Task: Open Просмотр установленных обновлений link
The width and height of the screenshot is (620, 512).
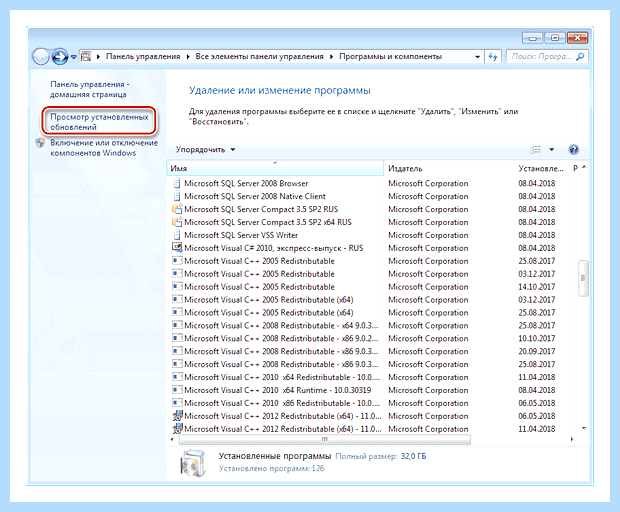Action: pyautogui.click(x=99, y=122)
